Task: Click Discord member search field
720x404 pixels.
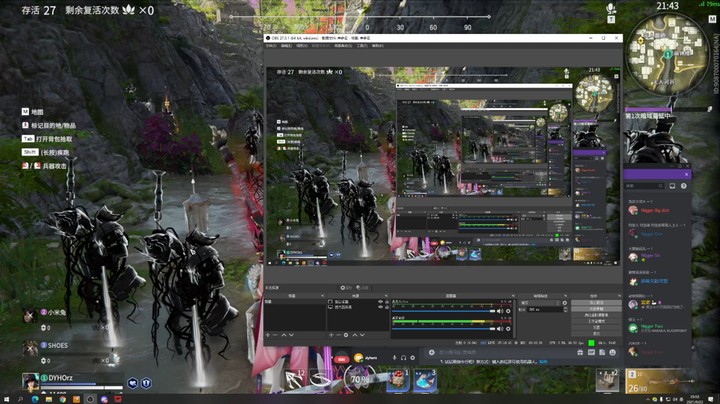Action: 645,186
